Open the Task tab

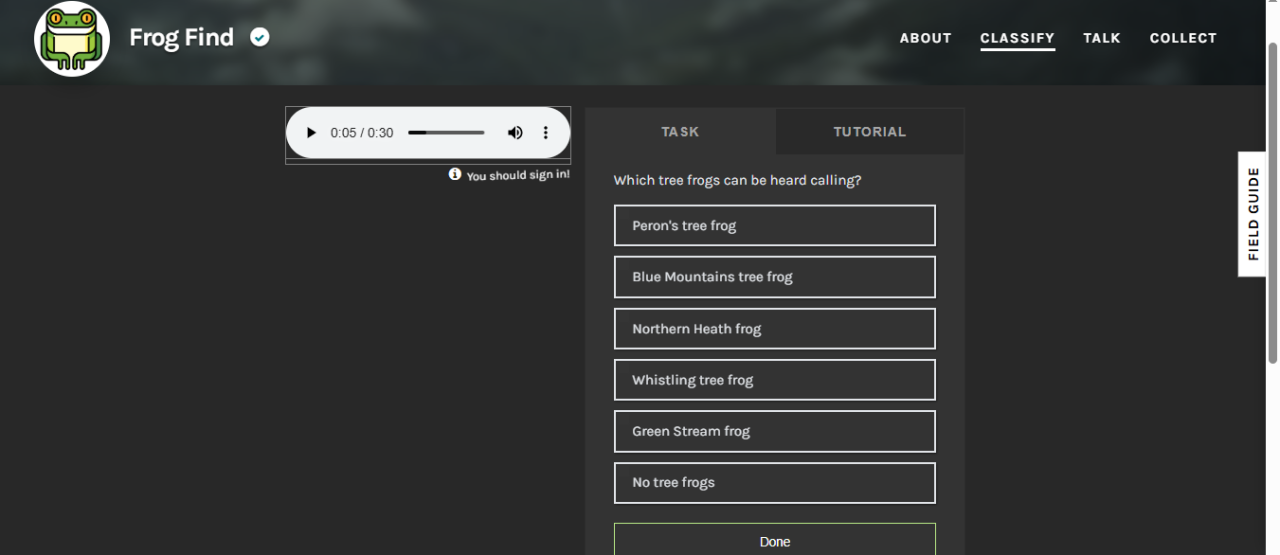pyautogui.click(x=680, y=132)
